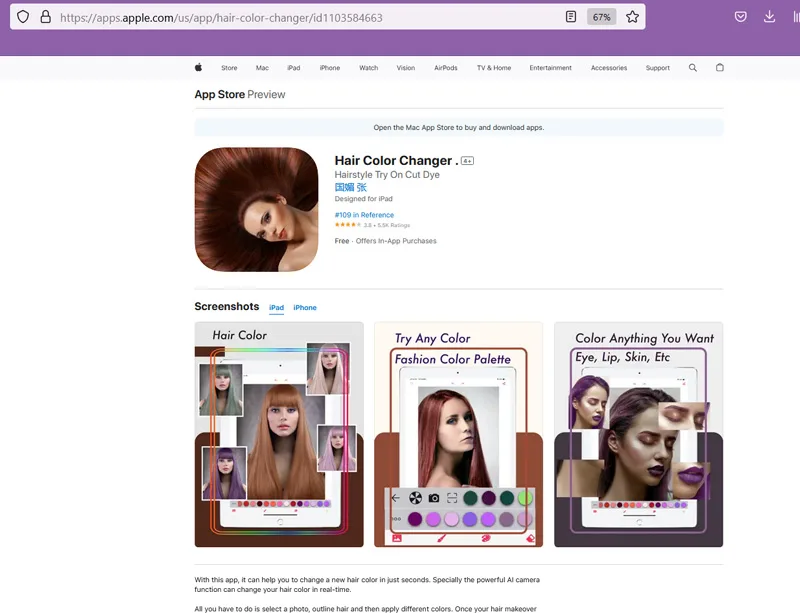
Task: Open the Color Anything You Want screenshot
Action: [x=638, y=434]
